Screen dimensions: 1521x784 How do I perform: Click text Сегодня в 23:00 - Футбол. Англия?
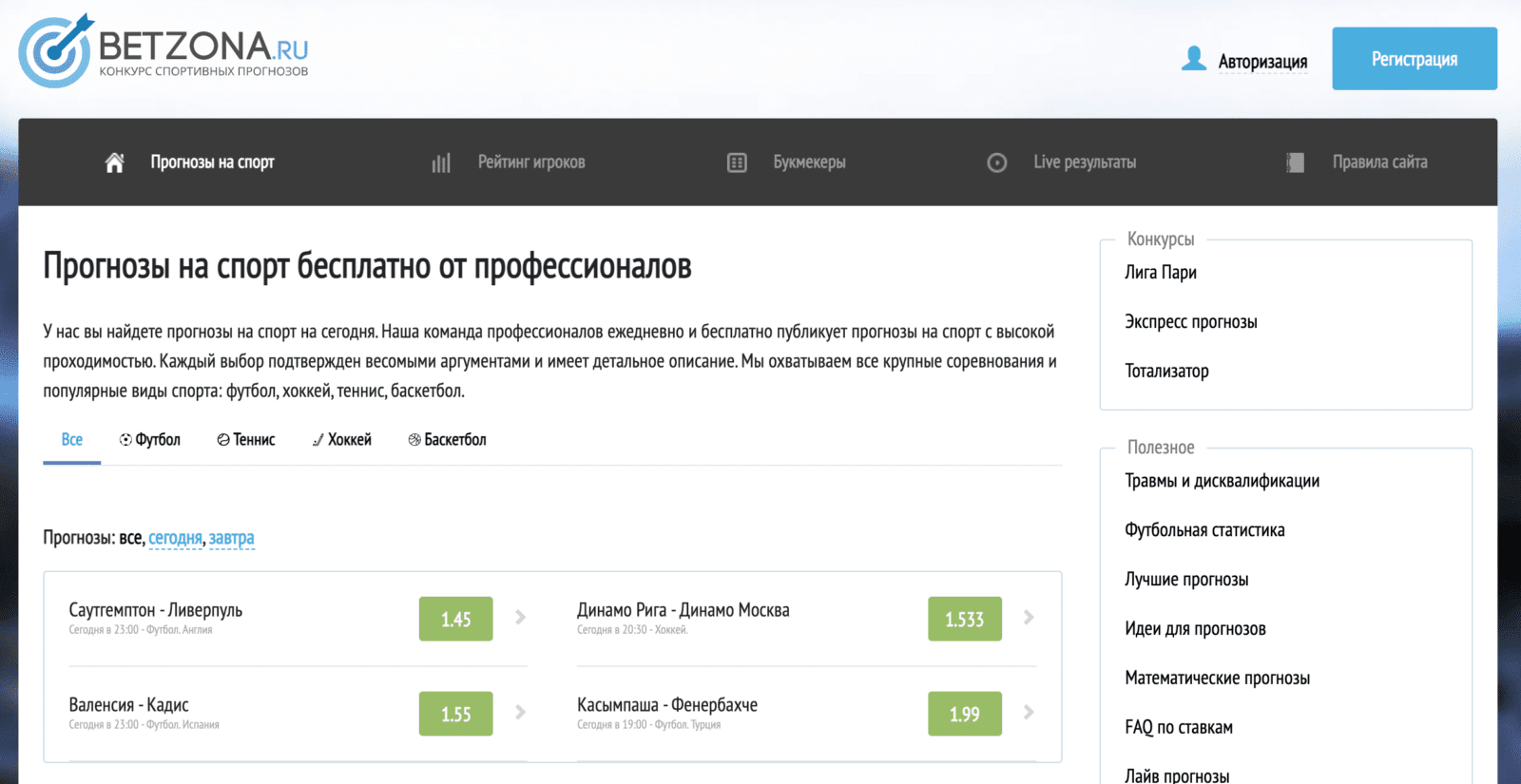(x=140, y=630)
